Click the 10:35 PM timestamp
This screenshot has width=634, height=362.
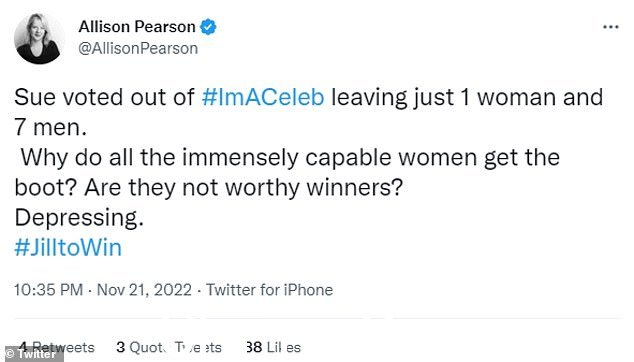(x=49, y=290)
